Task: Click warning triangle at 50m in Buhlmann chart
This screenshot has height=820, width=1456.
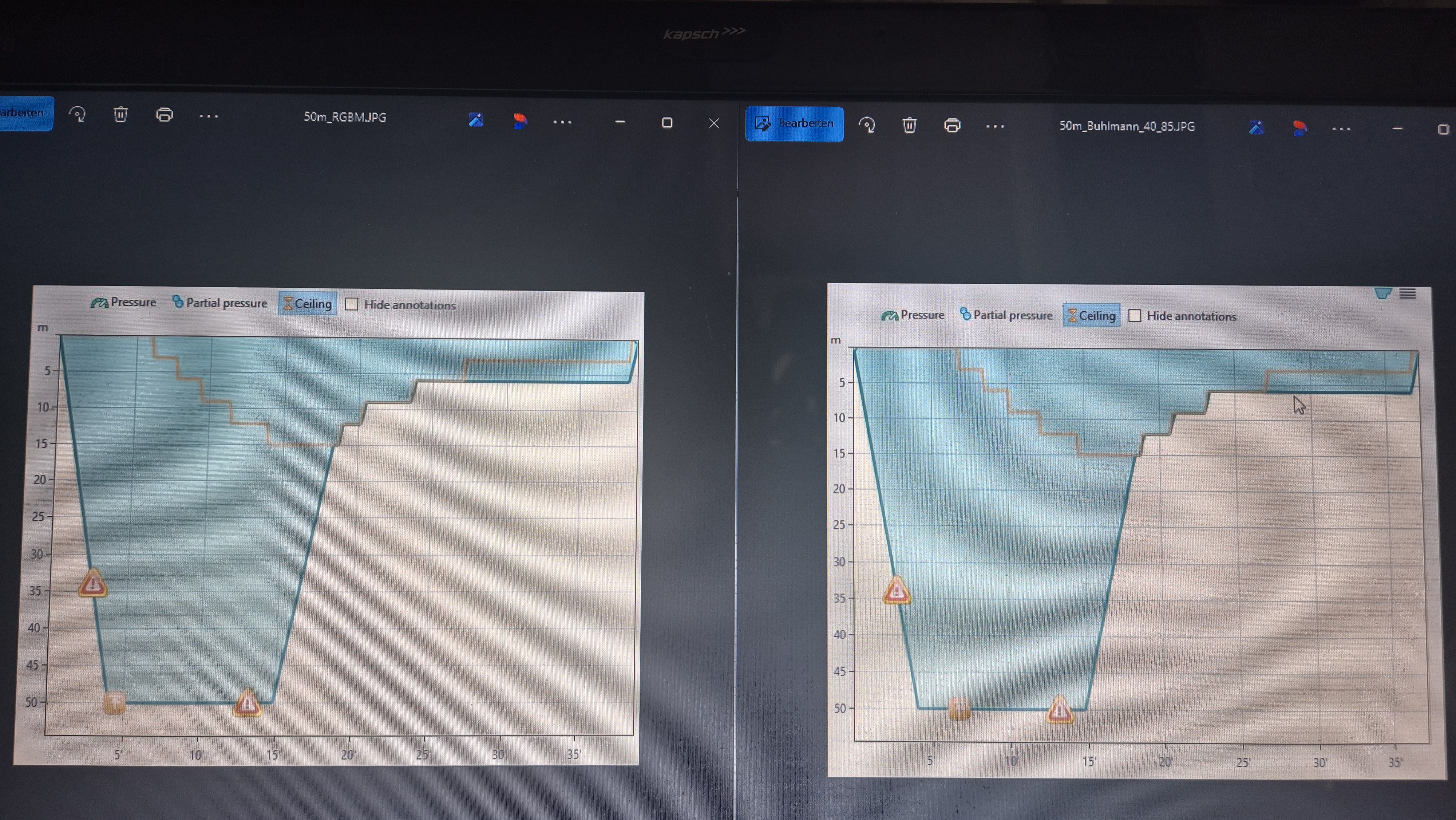Action: 1060,710
